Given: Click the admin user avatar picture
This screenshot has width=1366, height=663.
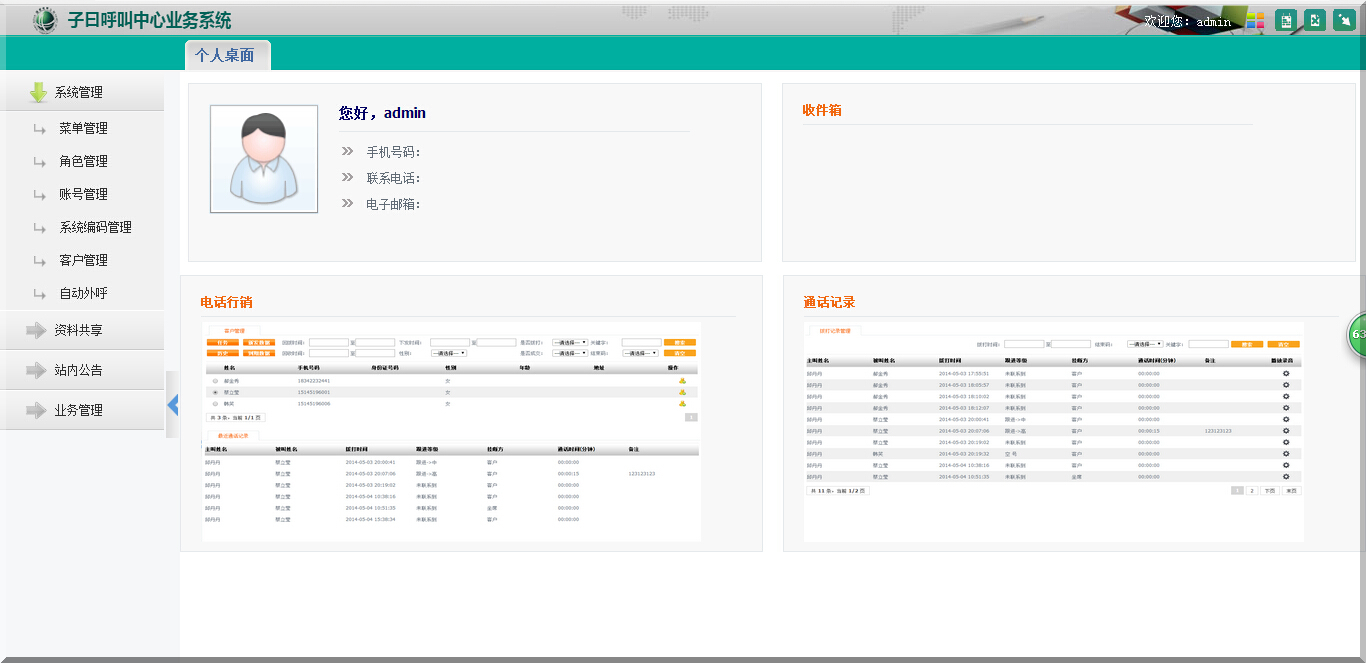Looking at the screenshot, I should (264, 159).
